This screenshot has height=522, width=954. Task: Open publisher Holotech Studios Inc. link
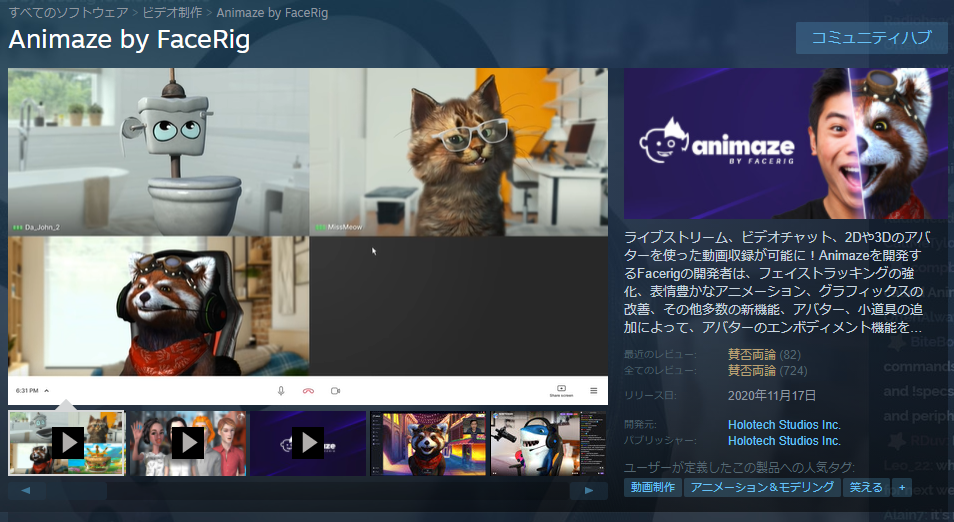tap(784, 440)
